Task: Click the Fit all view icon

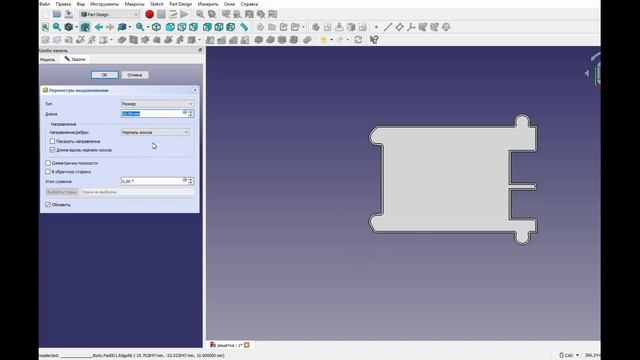Action: click(45, 27)
